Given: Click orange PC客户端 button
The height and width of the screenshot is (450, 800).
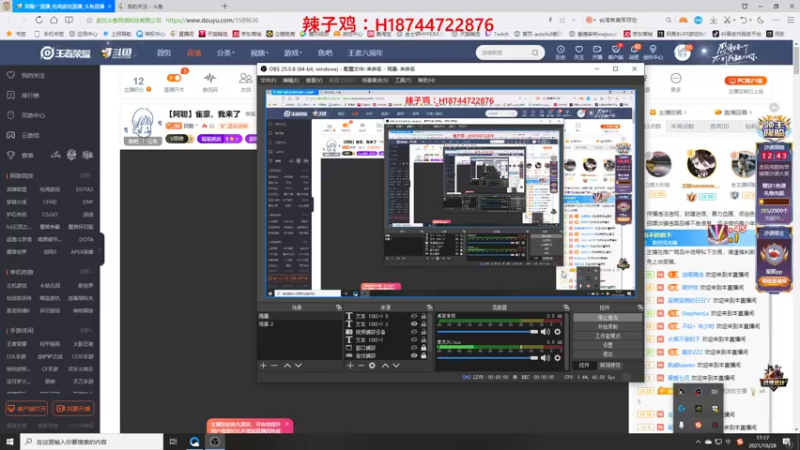Looking at the screenshot, I should (x=745, y=81).
